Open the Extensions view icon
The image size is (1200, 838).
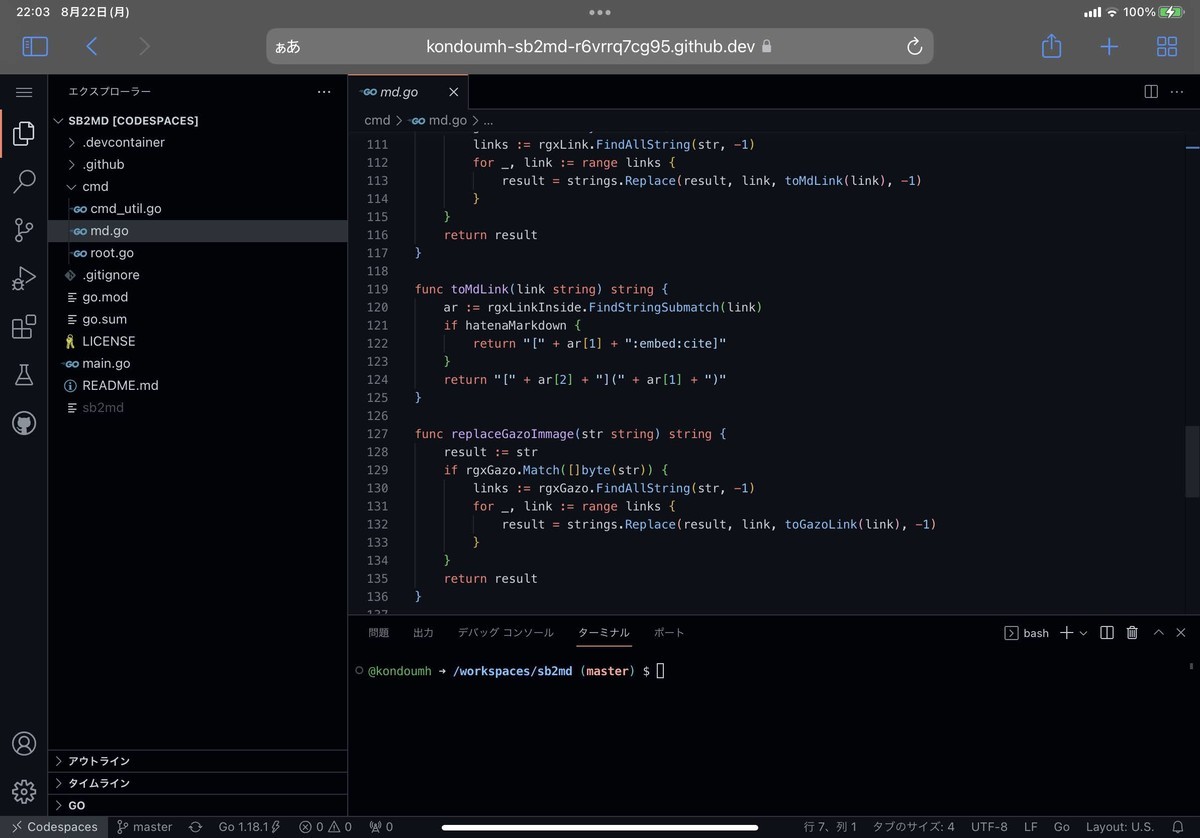point(24,327)
